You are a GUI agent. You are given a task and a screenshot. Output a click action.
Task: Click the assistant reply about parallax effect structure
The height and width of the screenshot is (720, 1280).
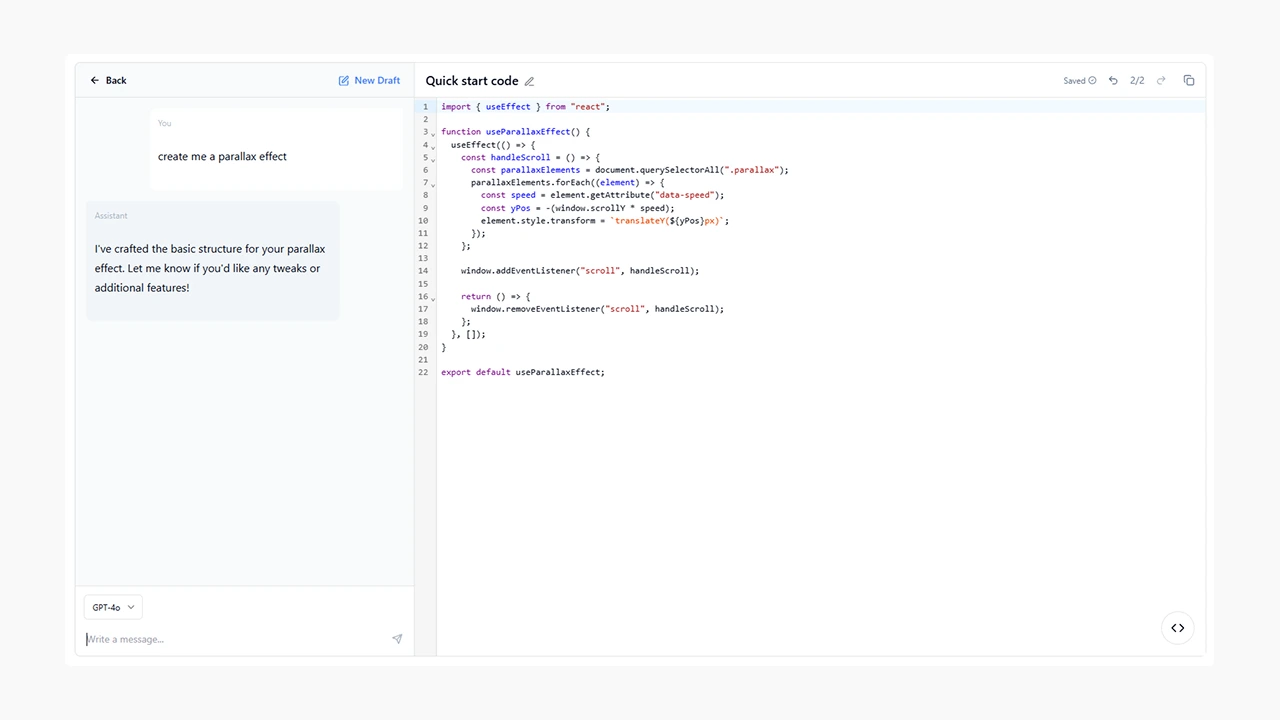(210, 268)
